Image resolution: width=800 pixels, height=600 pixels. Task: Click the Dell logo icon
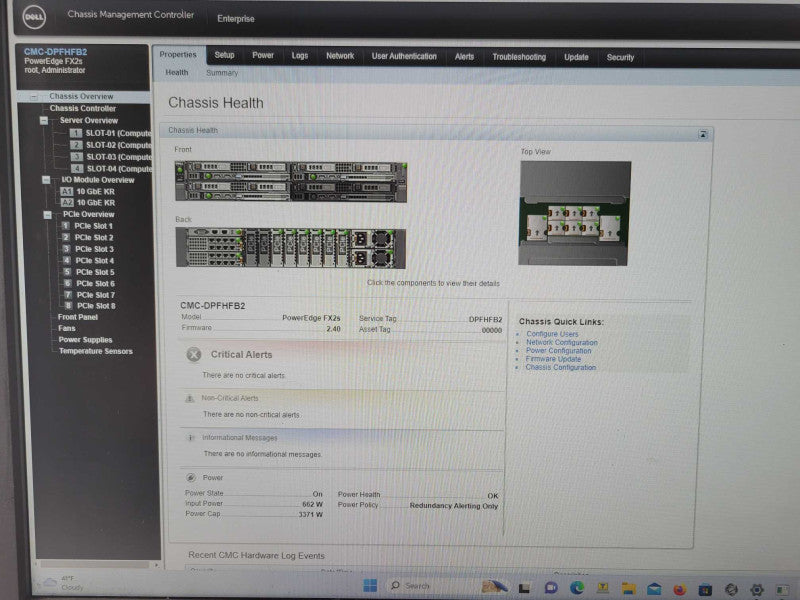[x=34, y=18]
